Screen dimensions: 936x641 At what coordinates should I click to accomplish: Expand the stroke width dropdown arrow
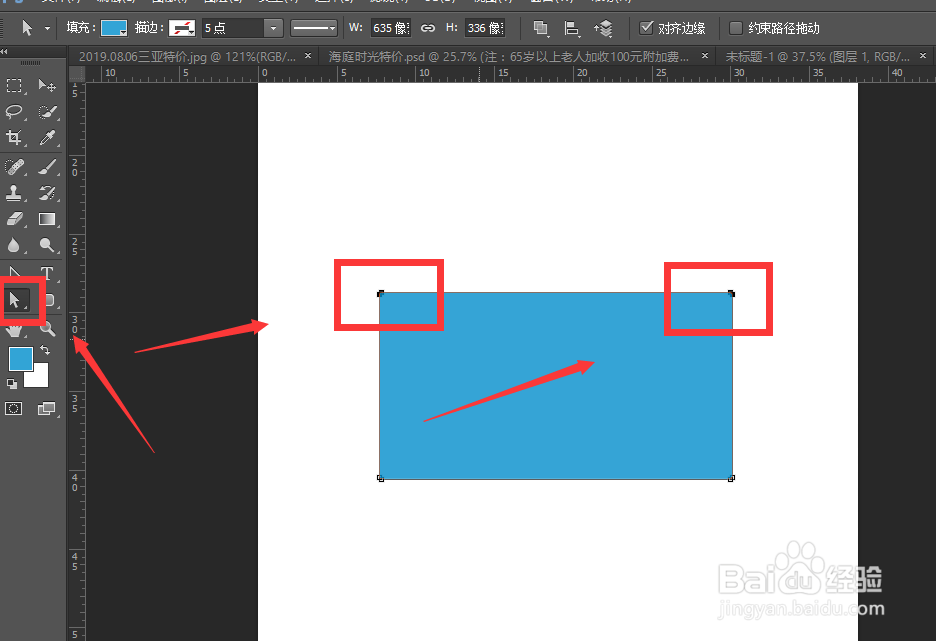[x=273, y=28]
